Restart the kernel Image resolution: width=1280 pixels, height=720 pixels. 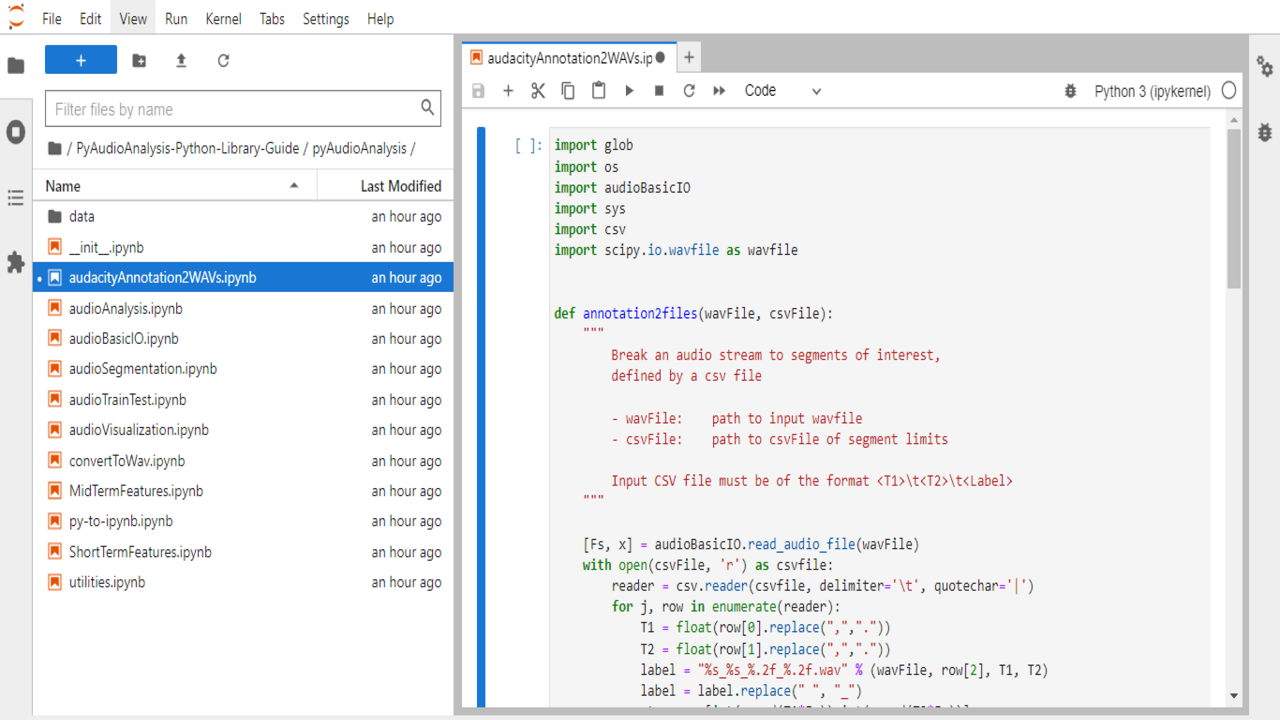[689, 91]
